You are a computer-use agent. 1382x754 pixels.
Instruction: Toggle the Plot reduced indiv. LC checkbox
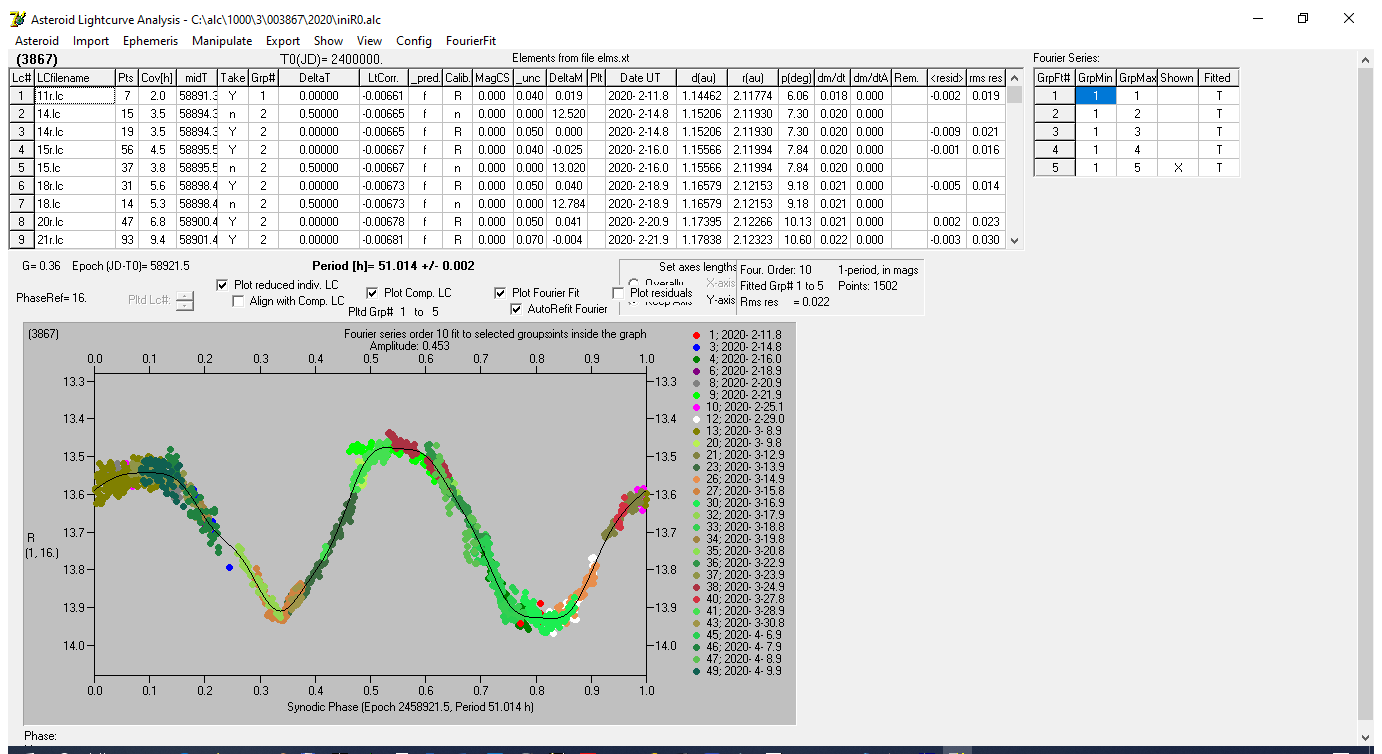222,285
